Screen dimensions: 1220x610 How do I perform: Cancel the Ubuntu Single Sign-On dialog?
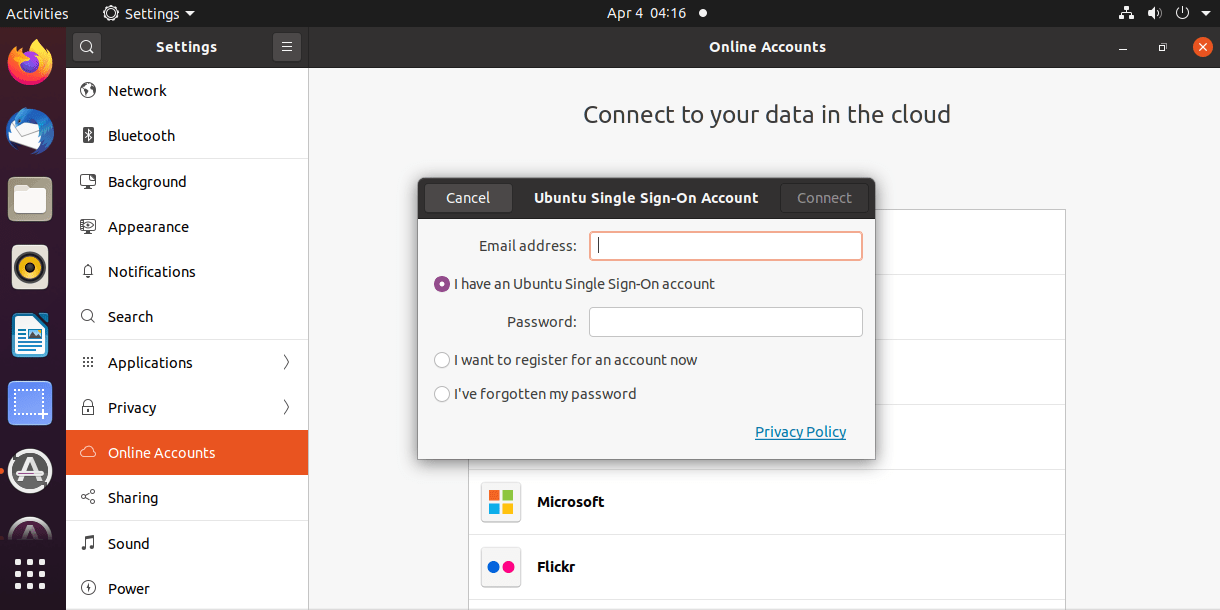467,197
